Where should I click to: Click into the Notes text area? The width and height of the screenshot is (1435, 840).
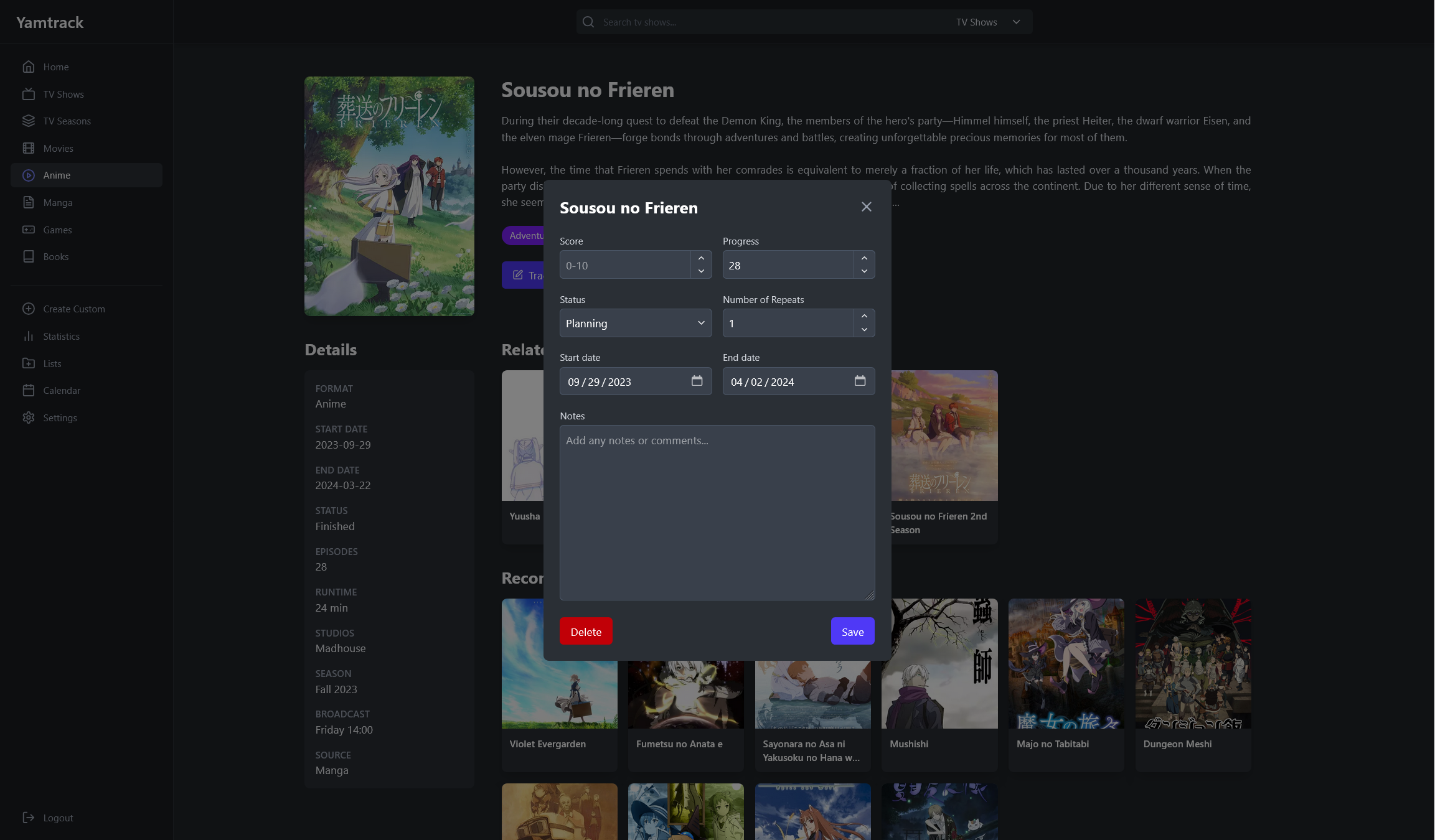(x=717, y=512)
